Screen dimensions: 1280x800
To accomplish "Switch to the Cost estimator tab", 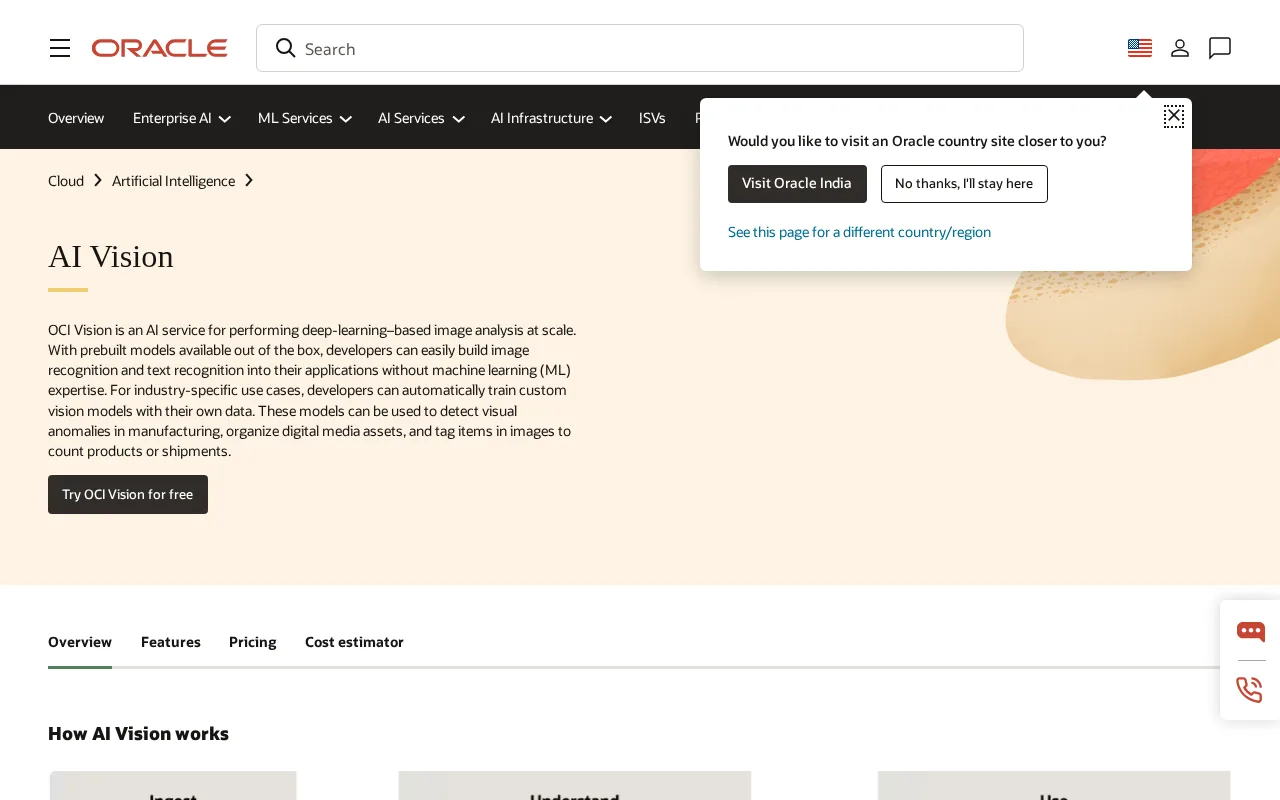I will [354, 642].
